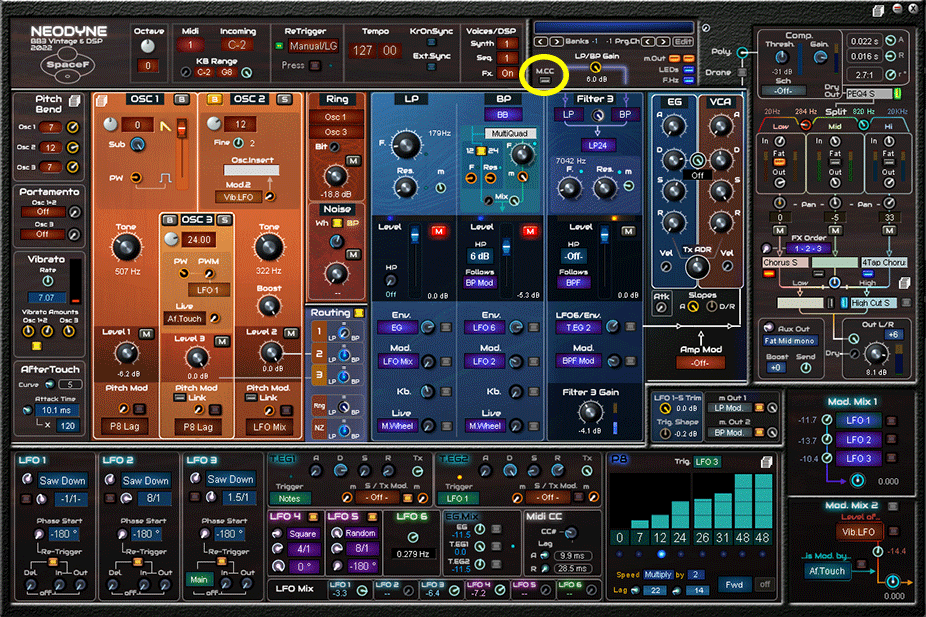Open the OSC 2 Mod.2 Vib.LFO dropdown

pos(239,197)
